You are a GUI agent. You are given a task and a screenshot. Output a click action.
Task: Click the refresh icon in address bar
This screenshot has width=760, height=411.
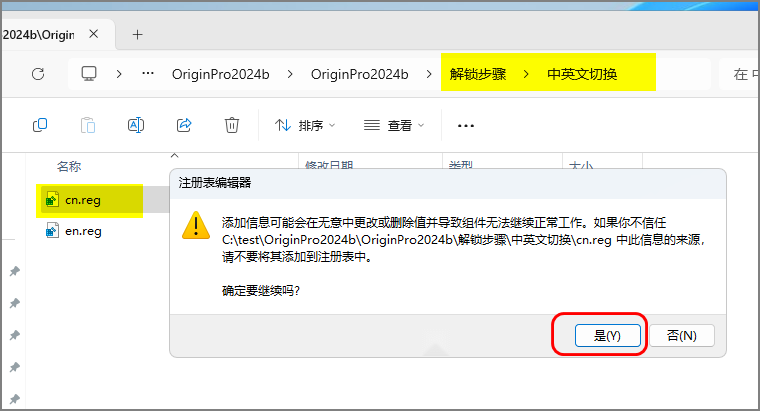tap(38, 74)
